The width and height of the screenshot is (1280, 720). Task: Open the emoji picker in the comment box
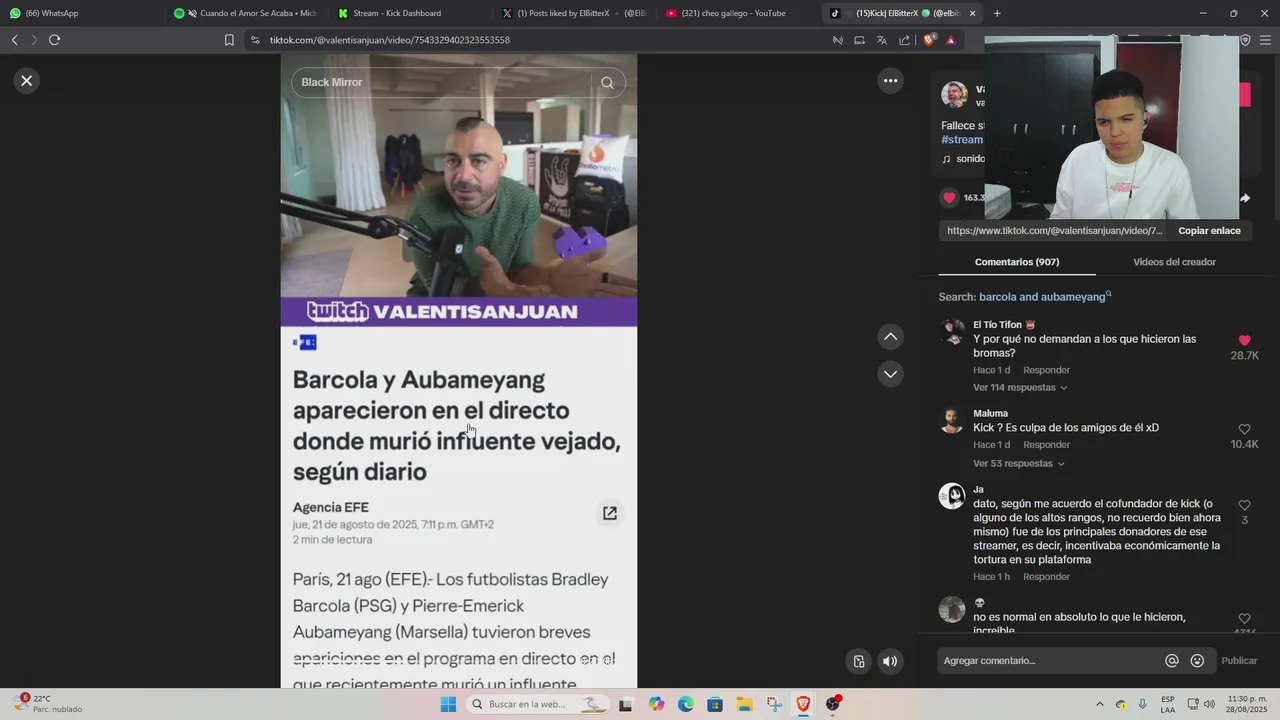point(1197,661)
